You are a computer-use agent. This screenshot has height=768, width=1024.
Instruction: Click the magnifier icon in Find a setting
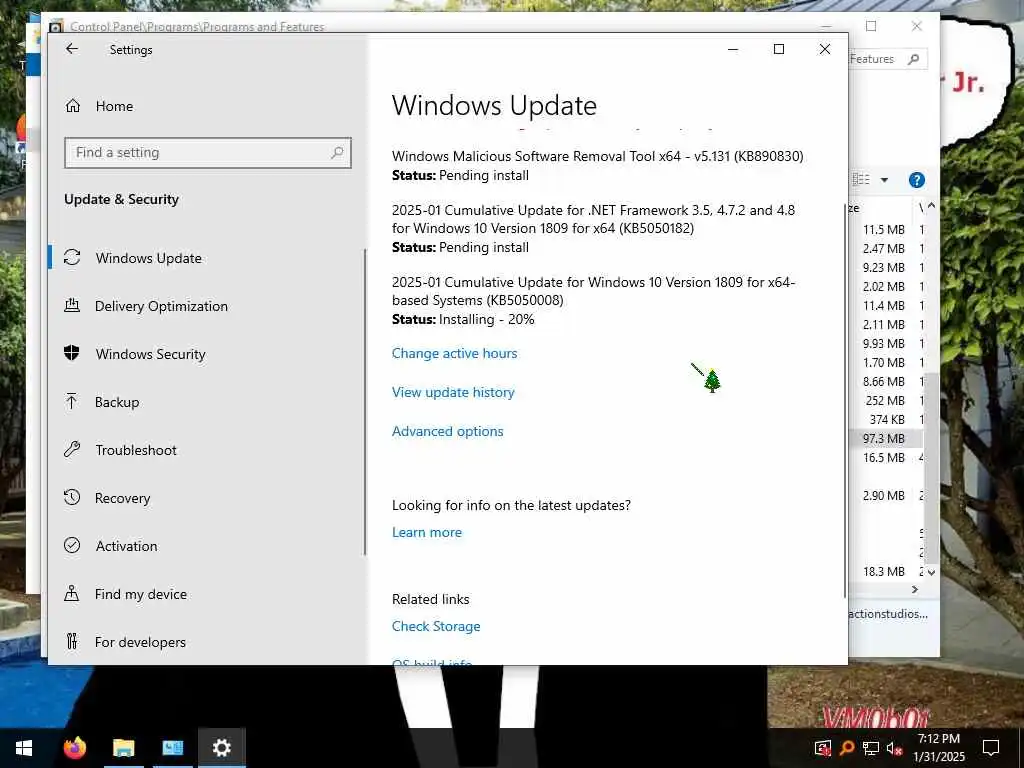pos(337,153)
